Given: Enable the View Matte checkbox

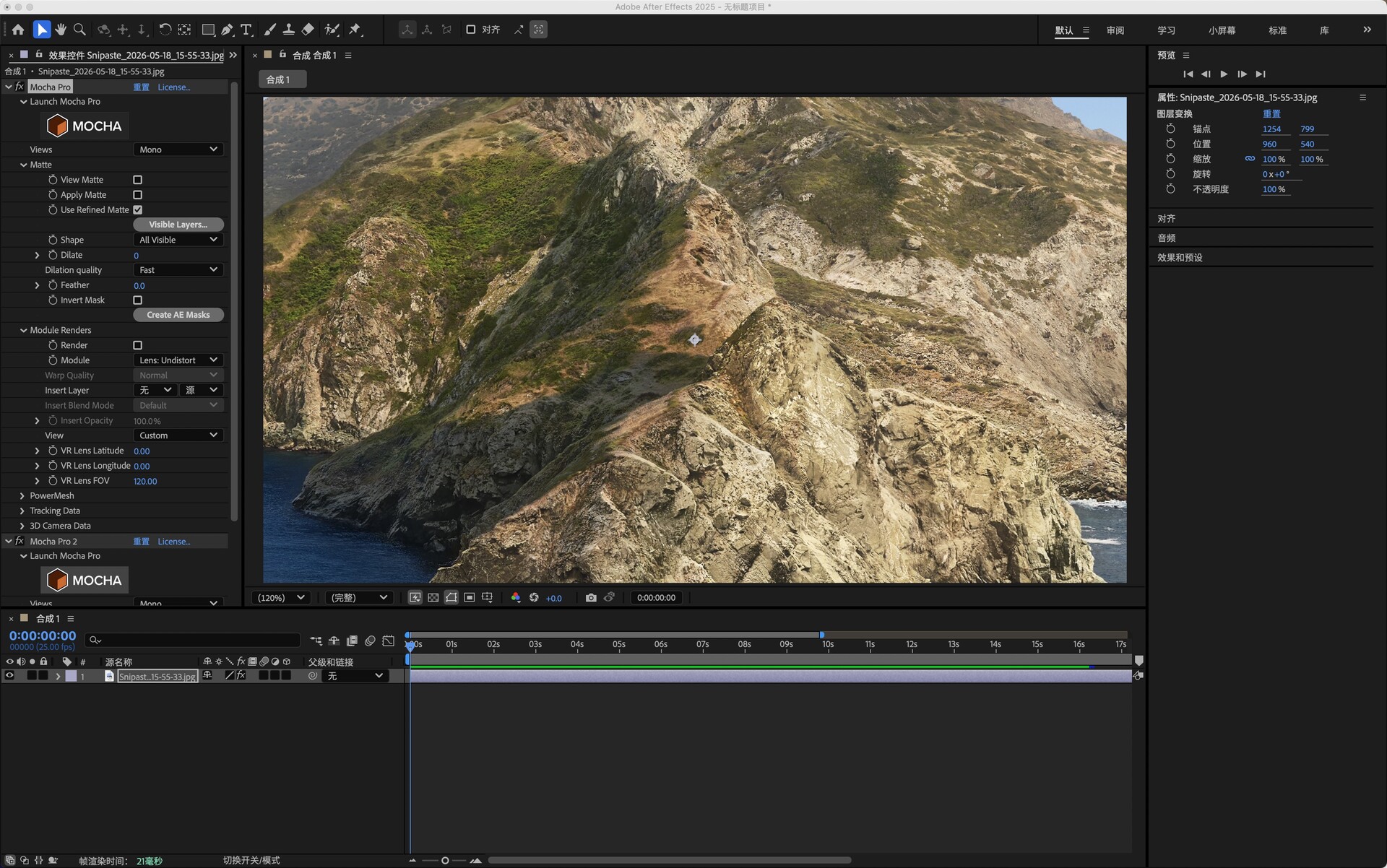Looking at the screenshot, I should (x=137, y=180).
